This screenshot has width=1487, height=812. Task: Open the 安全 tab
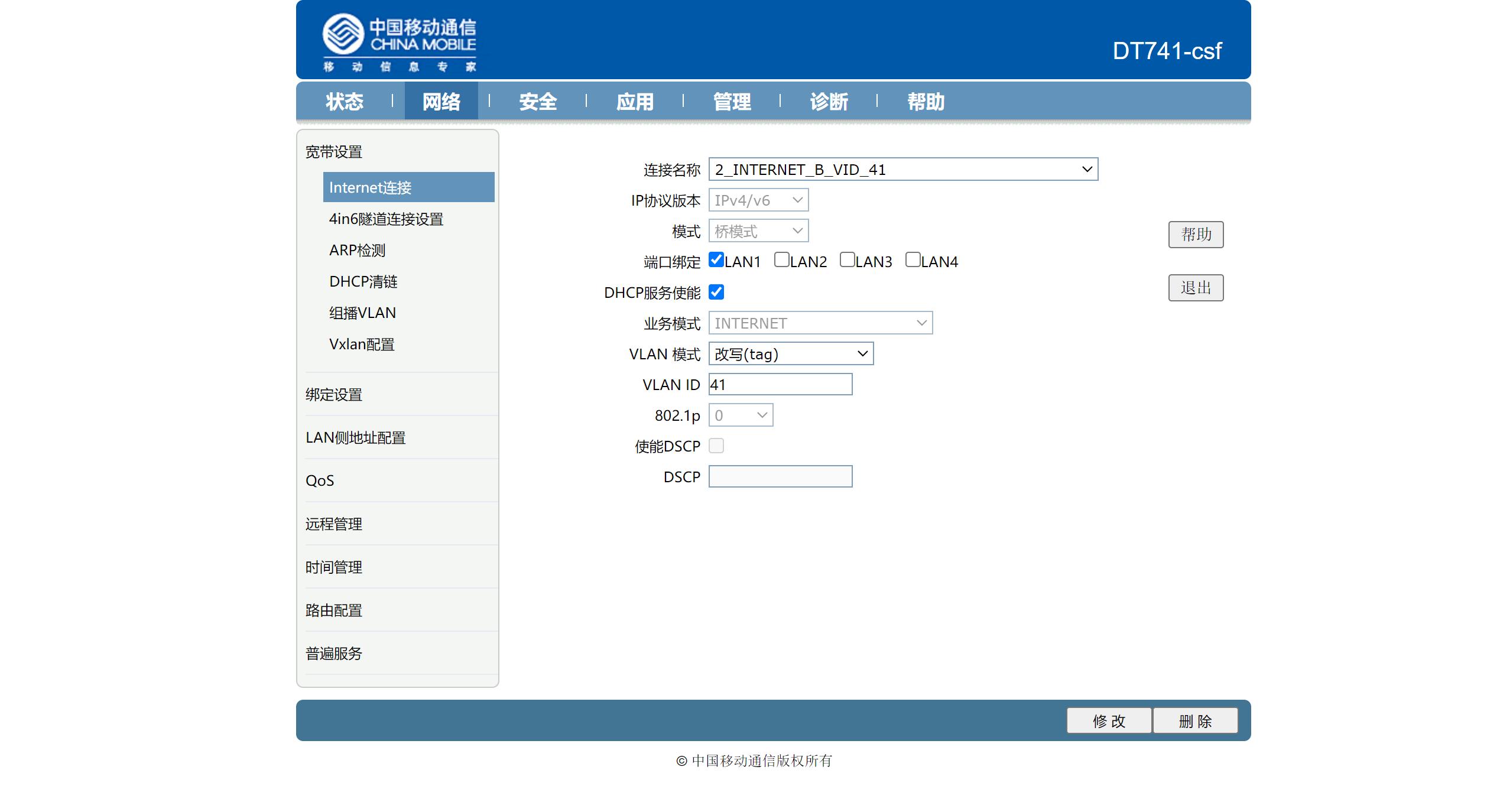pyautogui.click(x=538, y=102)
